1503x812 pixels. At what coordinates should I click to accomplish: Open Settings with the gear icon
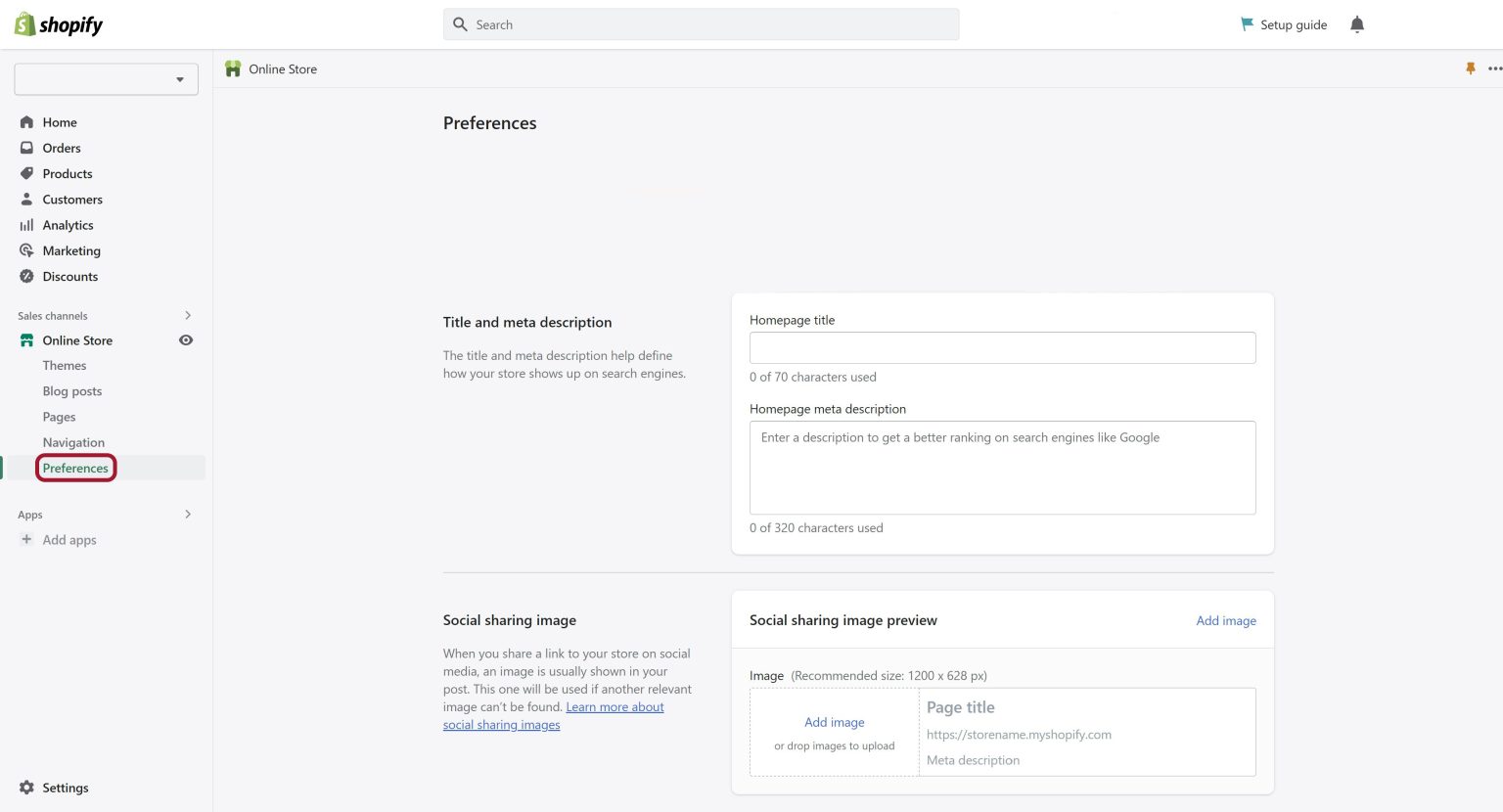click(x=26, y=788)
